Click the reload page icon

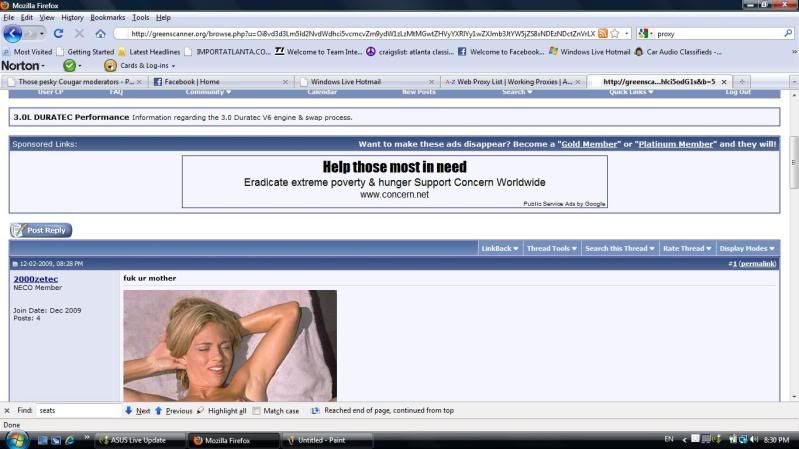click(59, 33)
